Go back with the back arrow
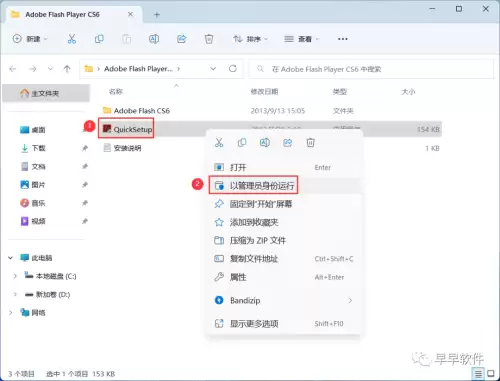This screenshot has width=500, height=381. 13,69
